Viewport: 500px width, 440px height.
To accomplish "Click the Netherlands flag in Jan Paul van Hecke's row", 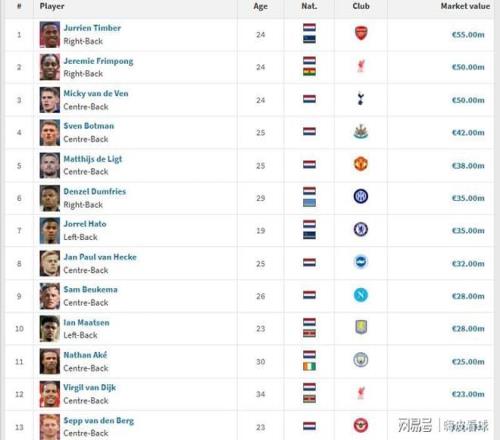I will point(309,263).
